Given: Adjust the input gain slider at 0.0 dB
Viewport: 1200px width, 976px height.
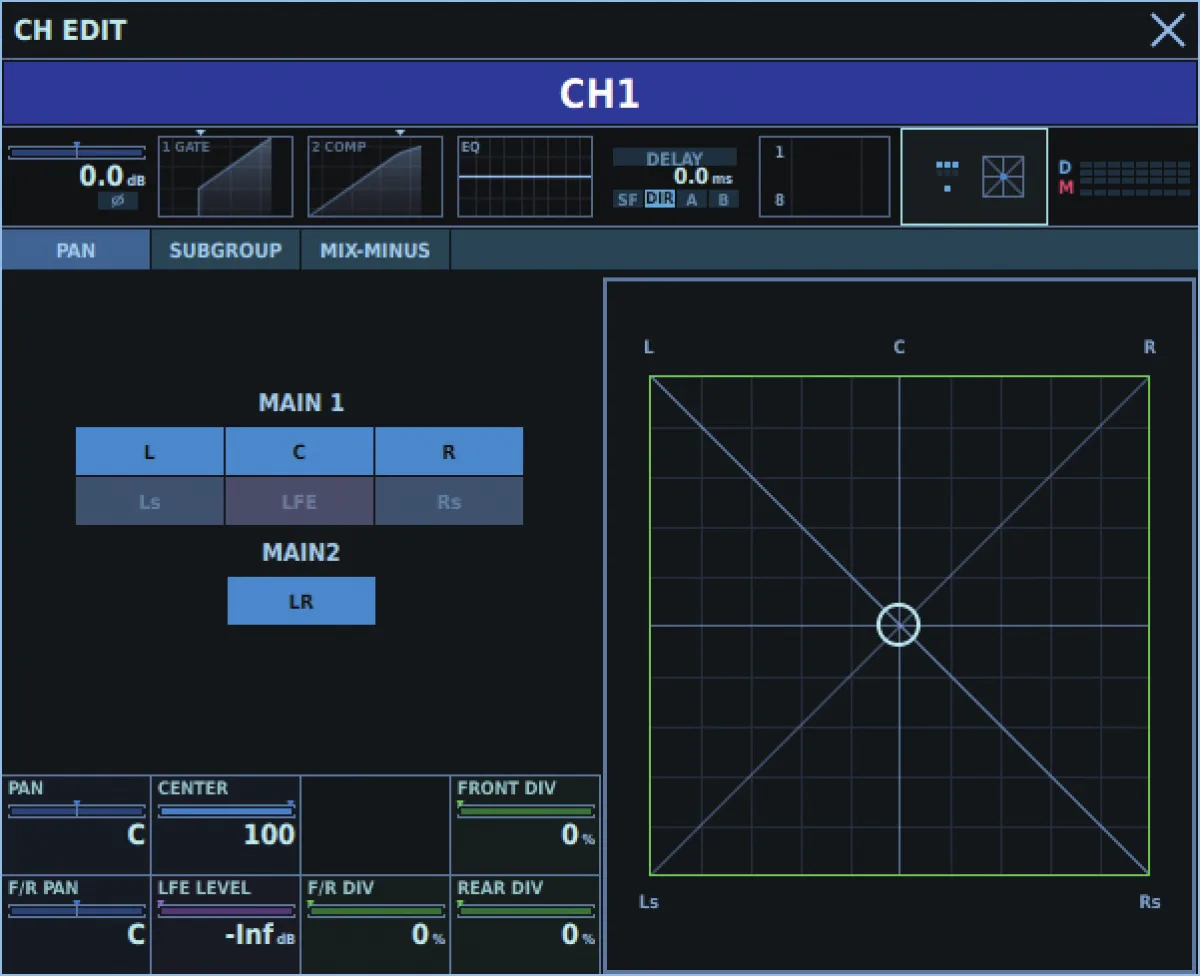Looking at the screenshot, I should pyautogui.click(x=77, y=153).
